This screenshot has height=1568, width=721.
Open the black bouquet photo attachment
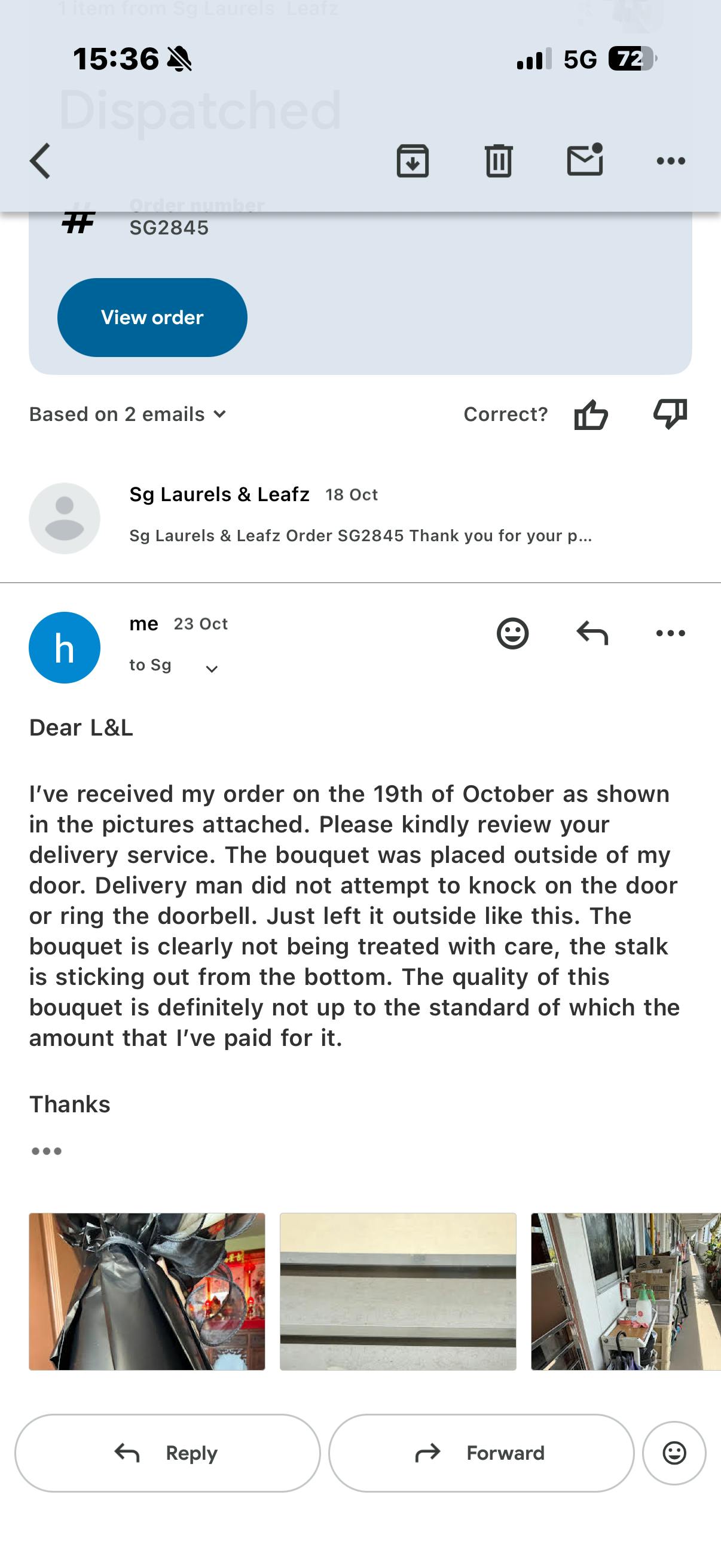point(147,1291)
